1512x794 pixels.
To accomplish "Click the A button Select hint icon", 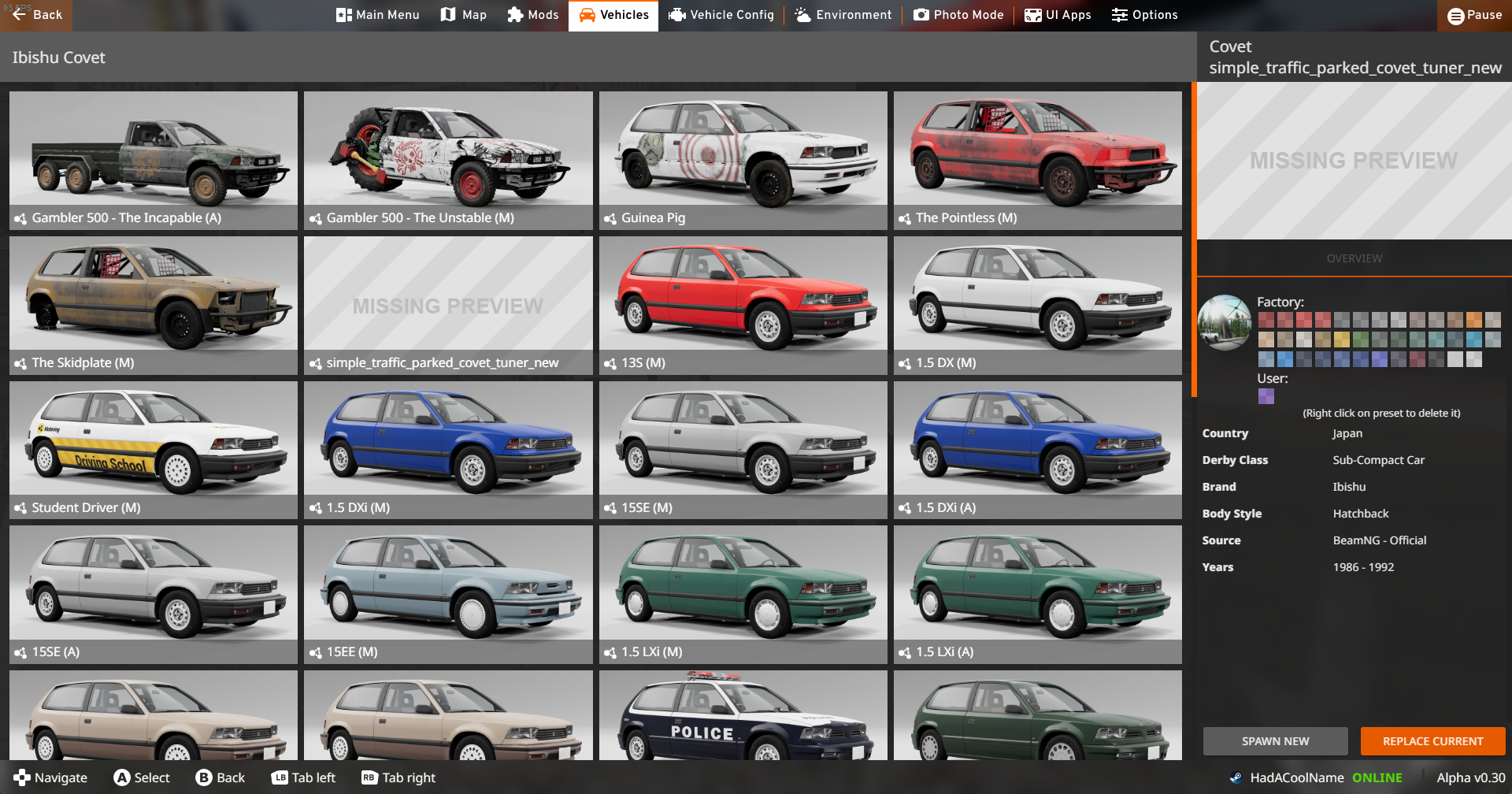I will (x=122, y=777).
